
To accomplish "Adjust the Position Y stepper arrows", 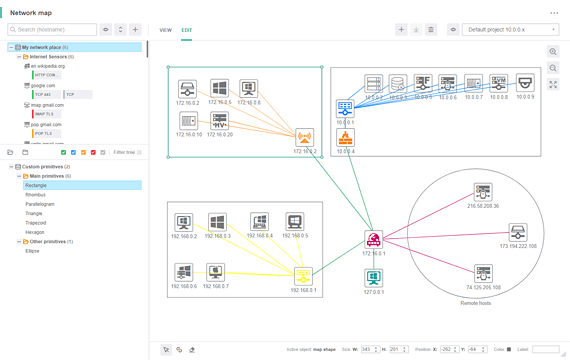I will pos(483,349).
